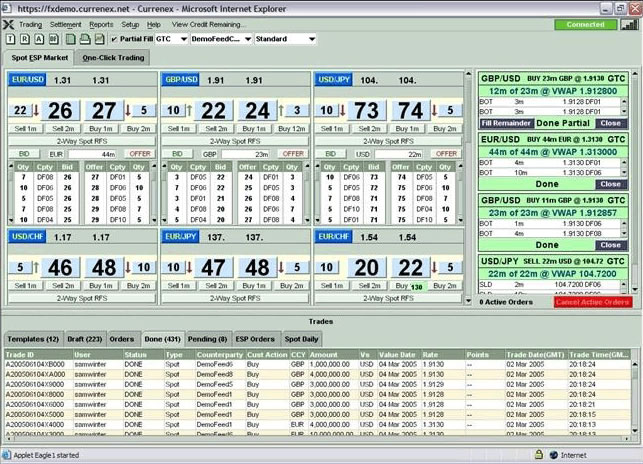
Task: Click the left arrow of the trades horizontal scrollbar
Action: click(8, 439)
